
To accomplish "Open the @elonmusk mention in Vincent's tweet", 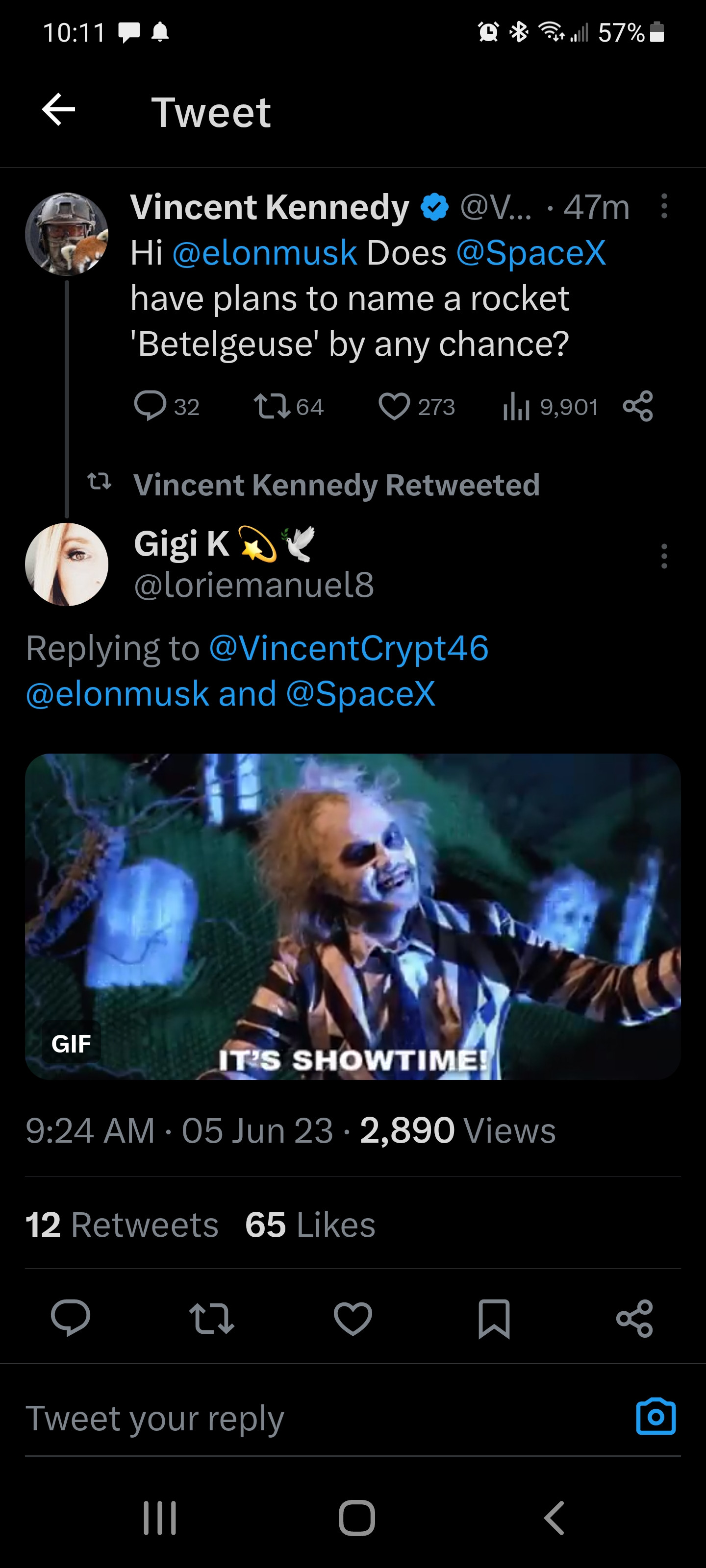I will coord(264,253).
